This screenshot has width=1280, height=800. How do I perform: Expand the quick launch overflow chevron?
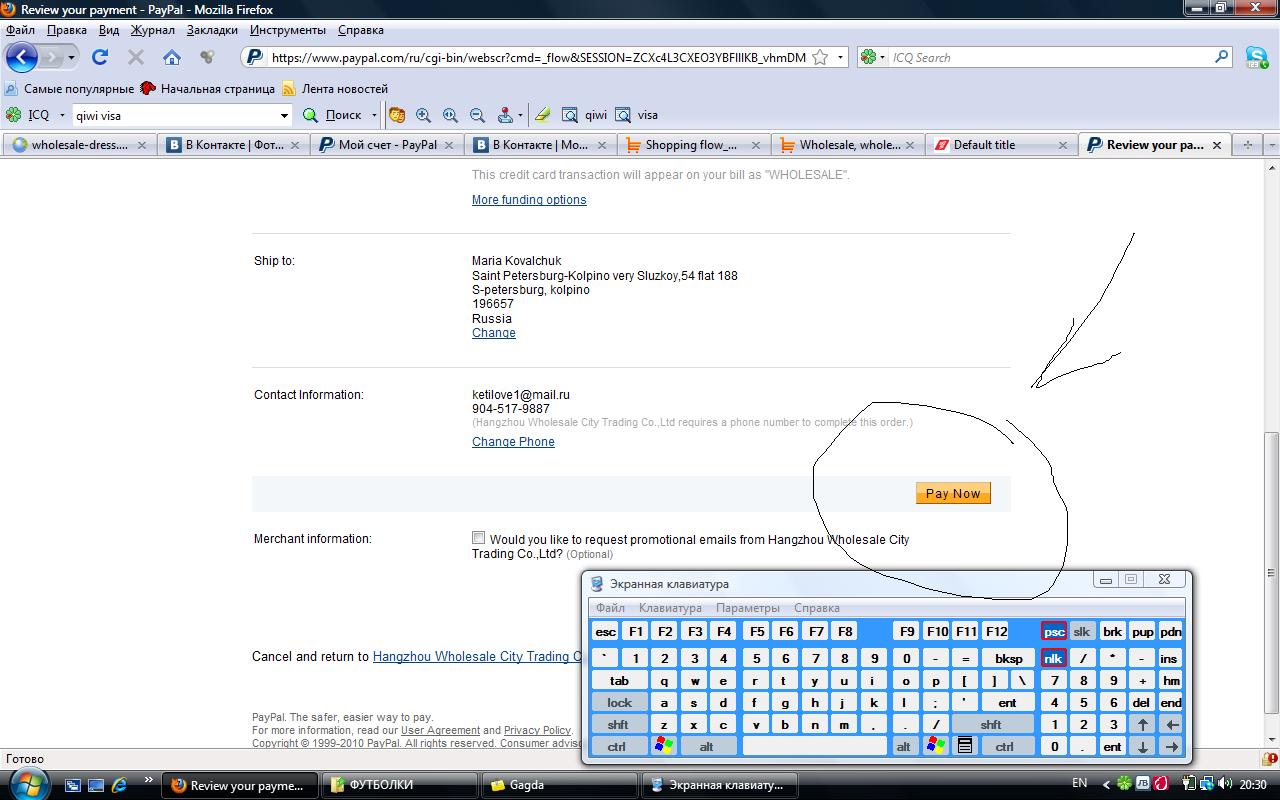[x=150, y=779]
